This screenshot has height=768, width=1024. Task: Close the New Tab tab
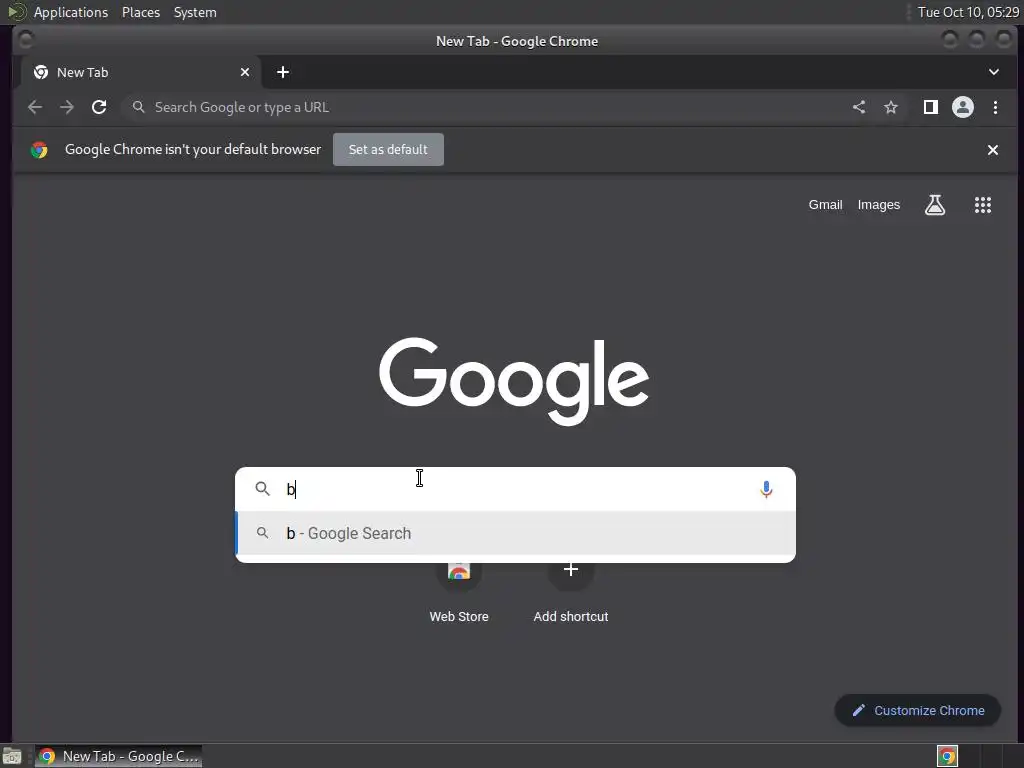pyautogui.click(x=245, y=72)
